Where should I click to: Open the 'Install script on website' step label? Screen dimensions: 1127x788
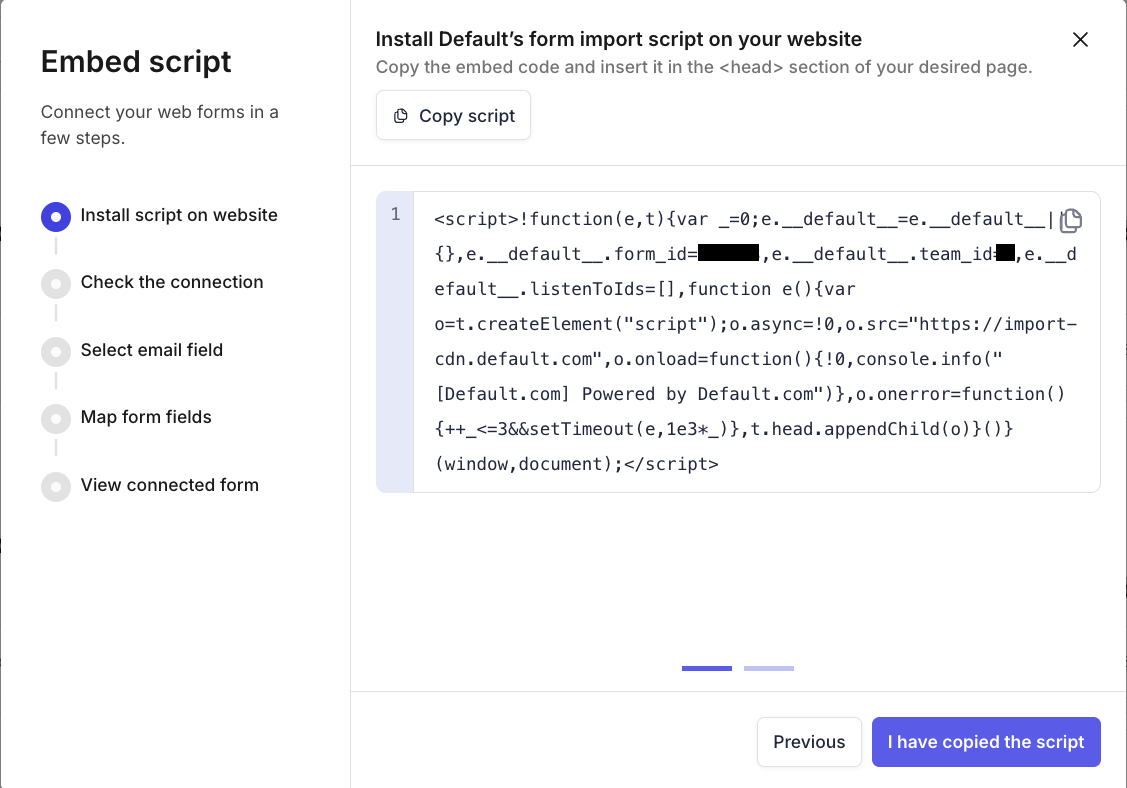[x=179, y=215]
